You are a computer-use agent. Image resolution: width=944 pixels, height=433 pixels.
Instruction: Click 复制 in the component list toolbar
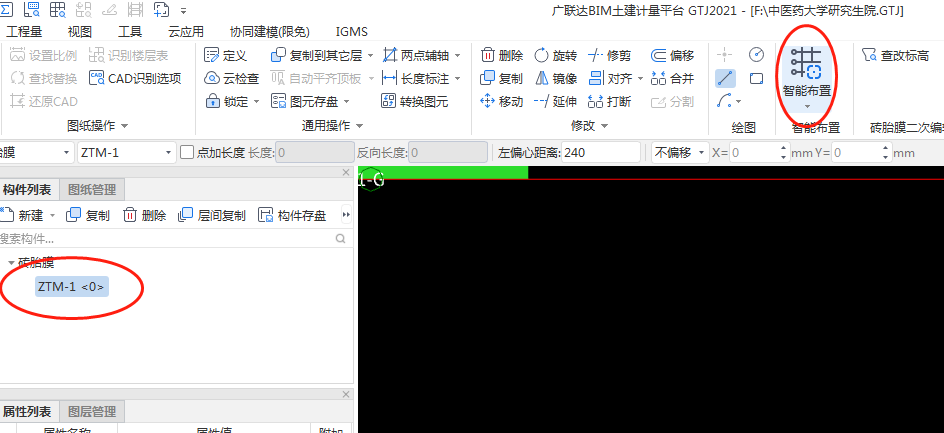click(x=88, y=215)
